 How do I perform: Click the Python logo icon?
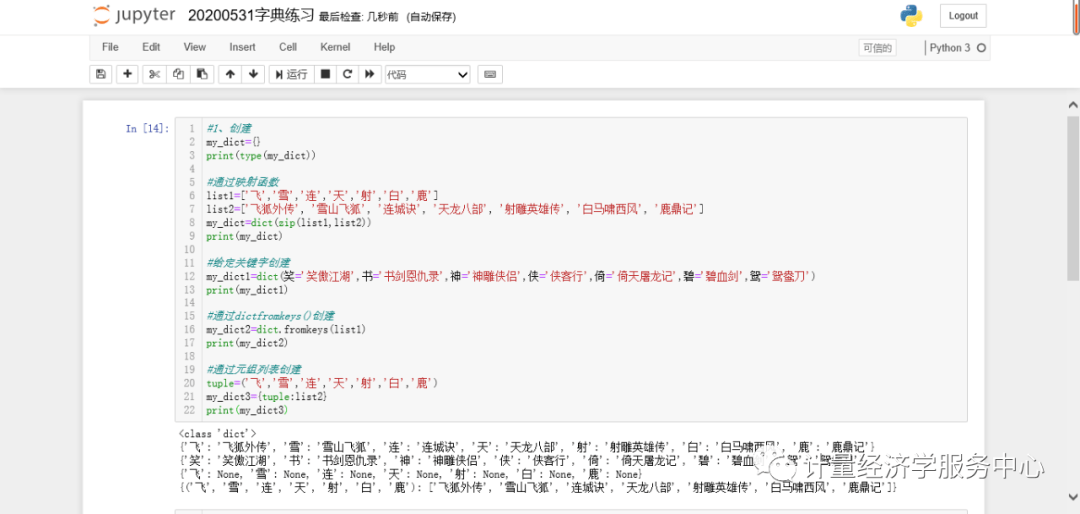pyautogui.click(x=911, y=16)
